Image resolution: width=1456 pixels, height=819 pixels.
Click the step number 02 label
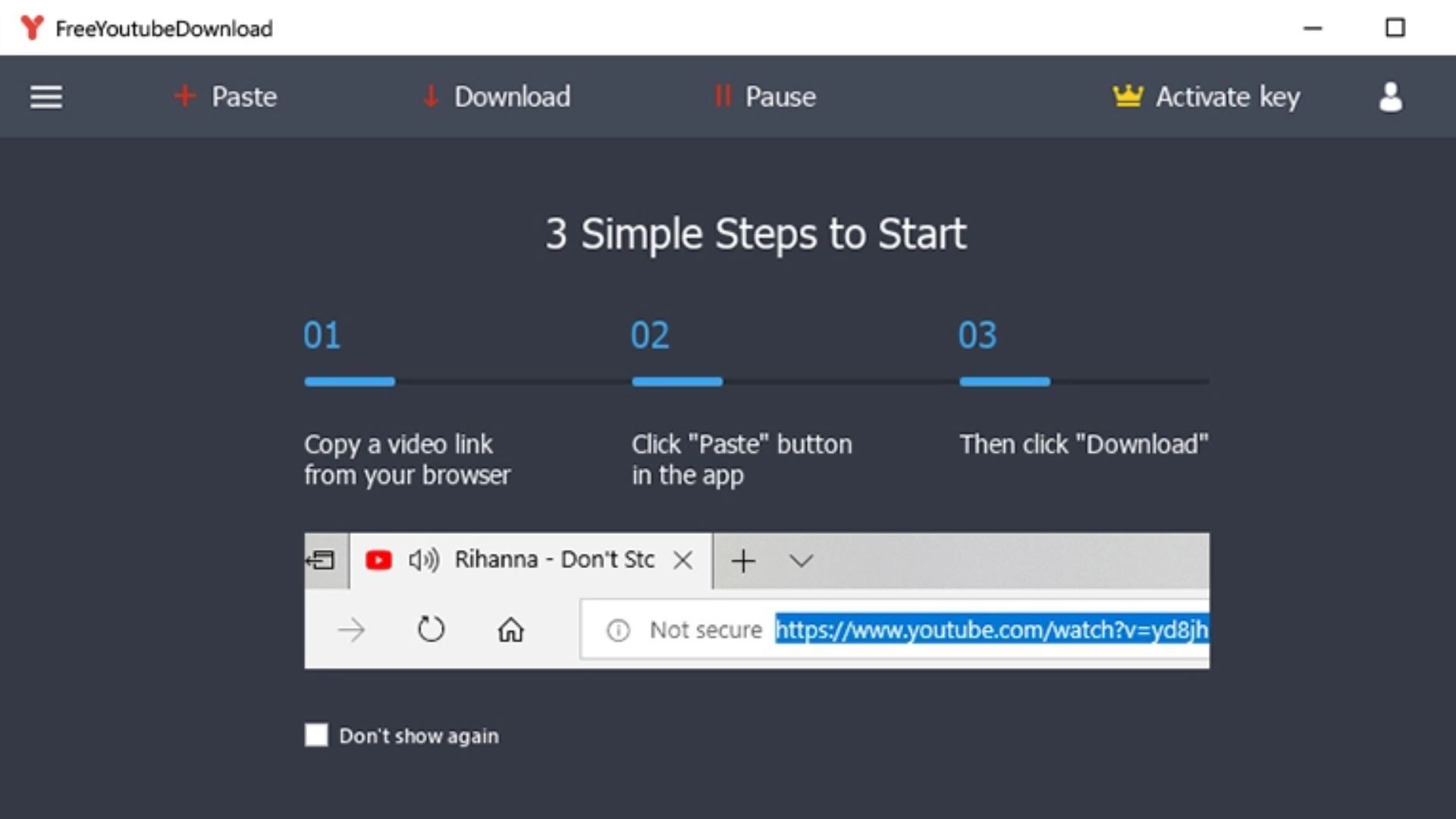pyautogui.click(x=650, y=335)
